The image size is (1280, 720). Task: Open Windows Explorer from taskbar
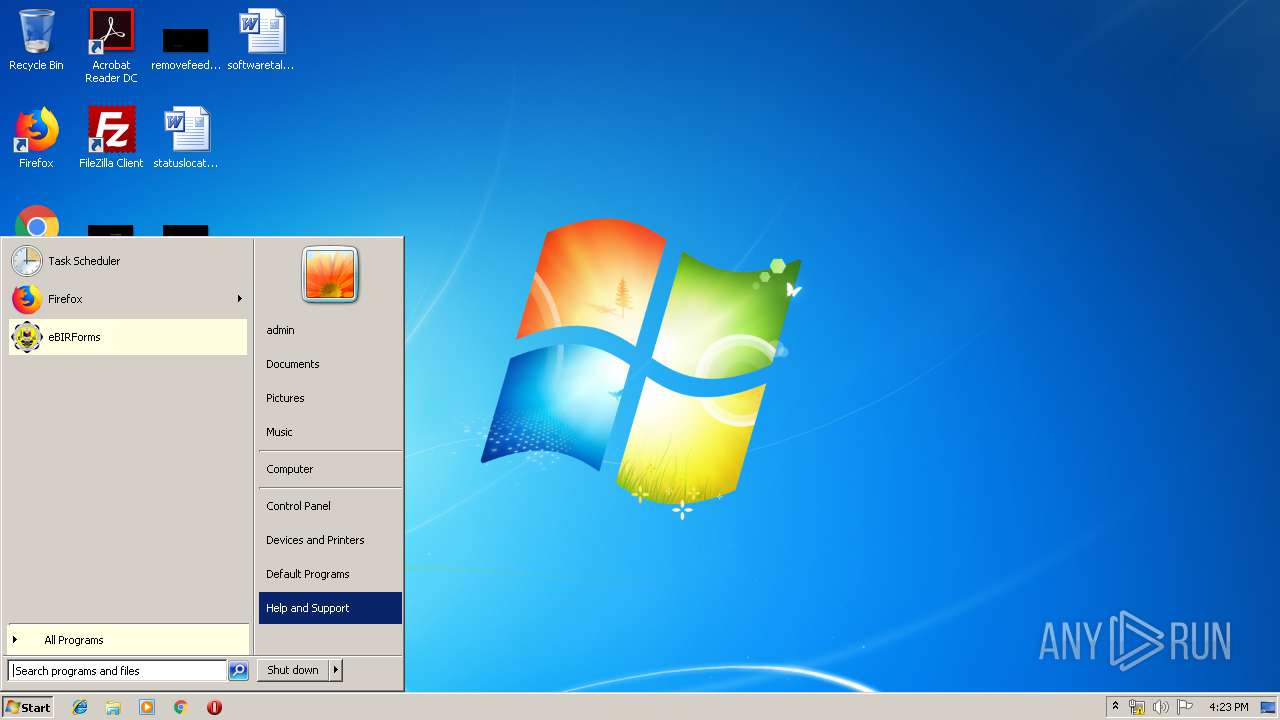(113, 707)
